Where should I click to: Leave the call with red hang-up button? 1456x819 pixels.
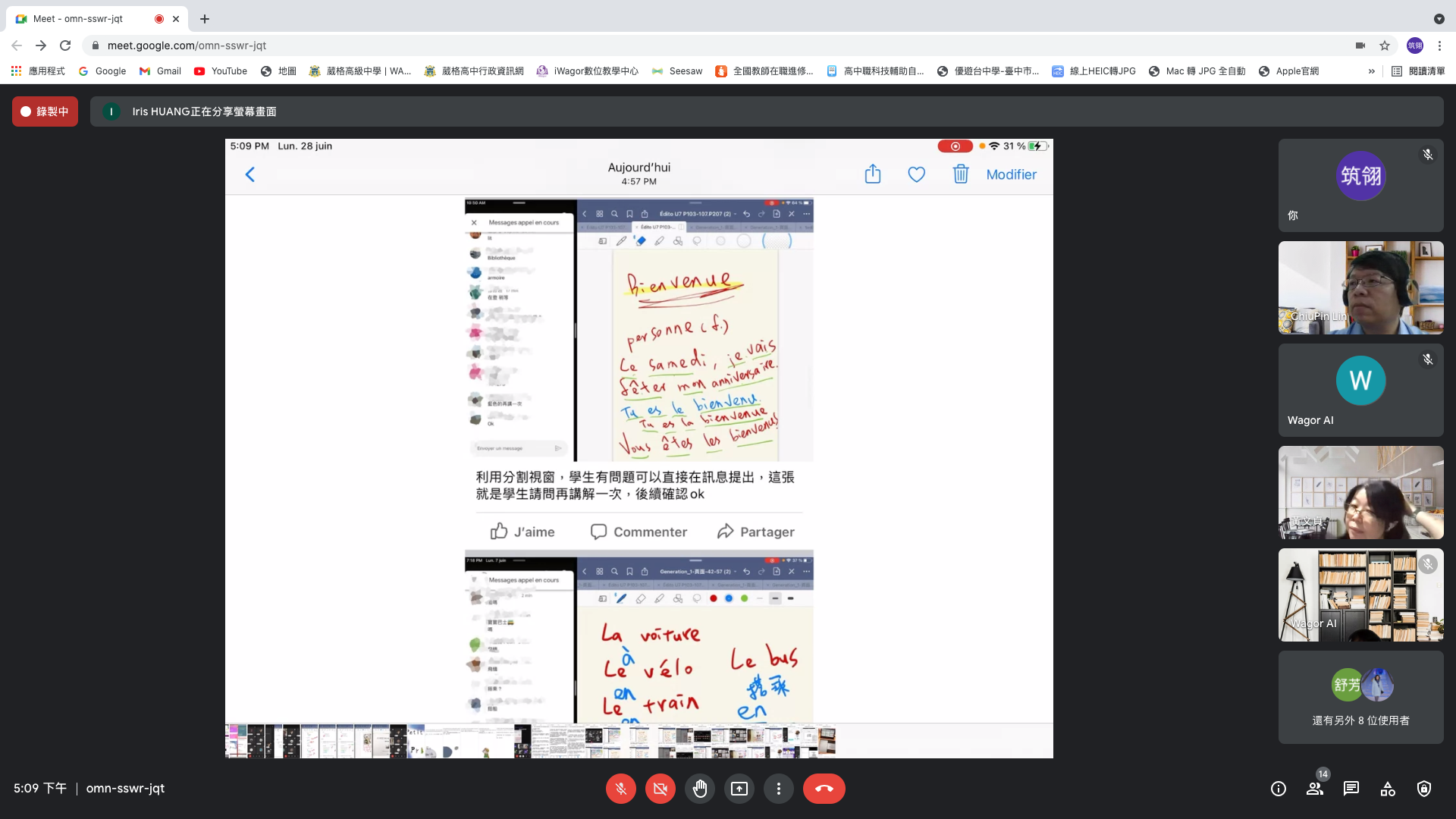pyautogui.click(x=824, y=789)
